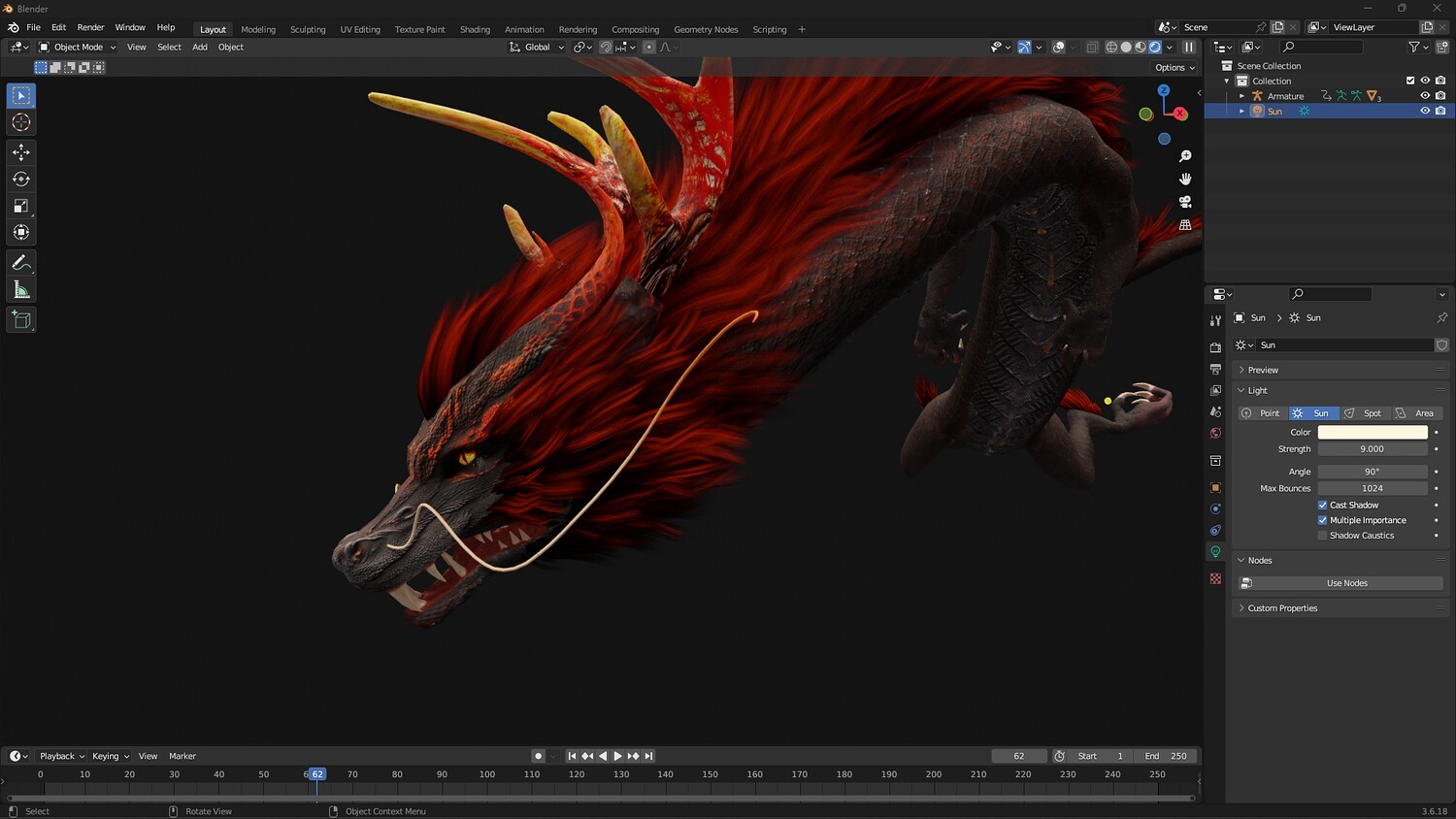This screenshot has width=1456, height=819.
Task: Activate the Measure ruler tool
Action: [21, 290]
